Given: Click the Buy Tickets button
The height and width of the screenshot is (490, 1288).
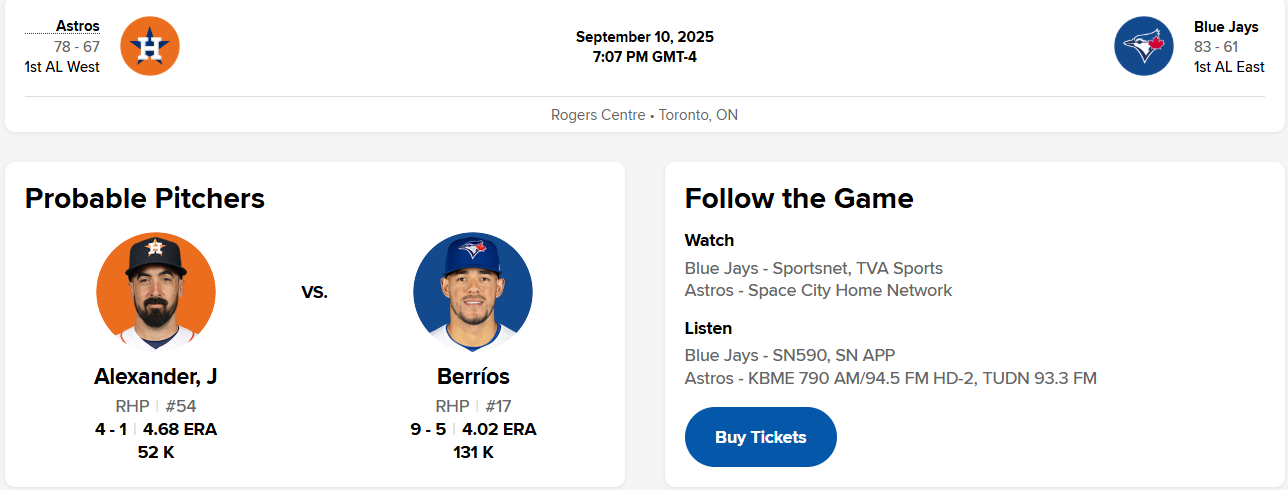Looking at the screenshot, I should pos(760,437).
